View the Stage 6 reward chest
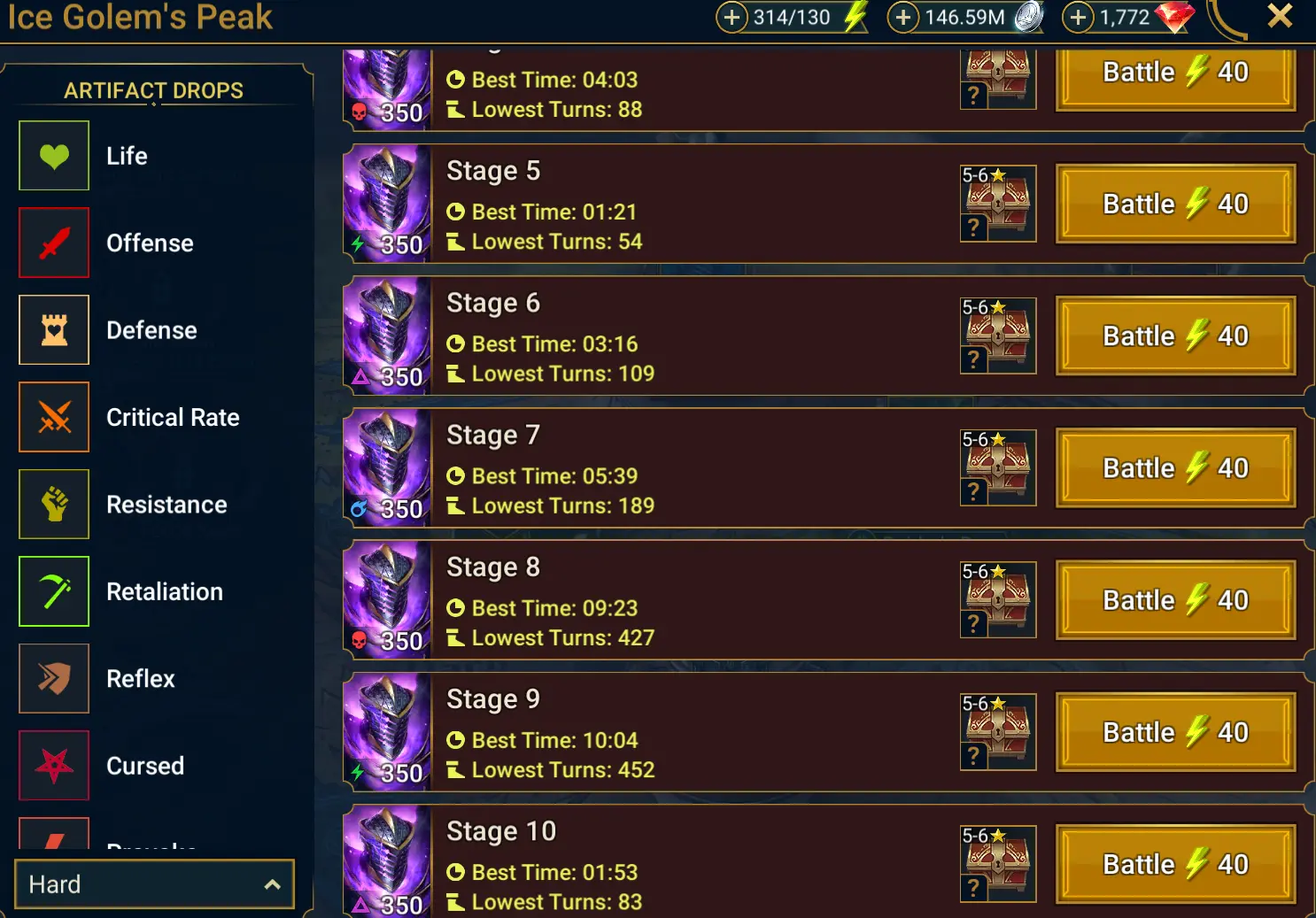This screenshot has height=918, width=1316. 998,336
